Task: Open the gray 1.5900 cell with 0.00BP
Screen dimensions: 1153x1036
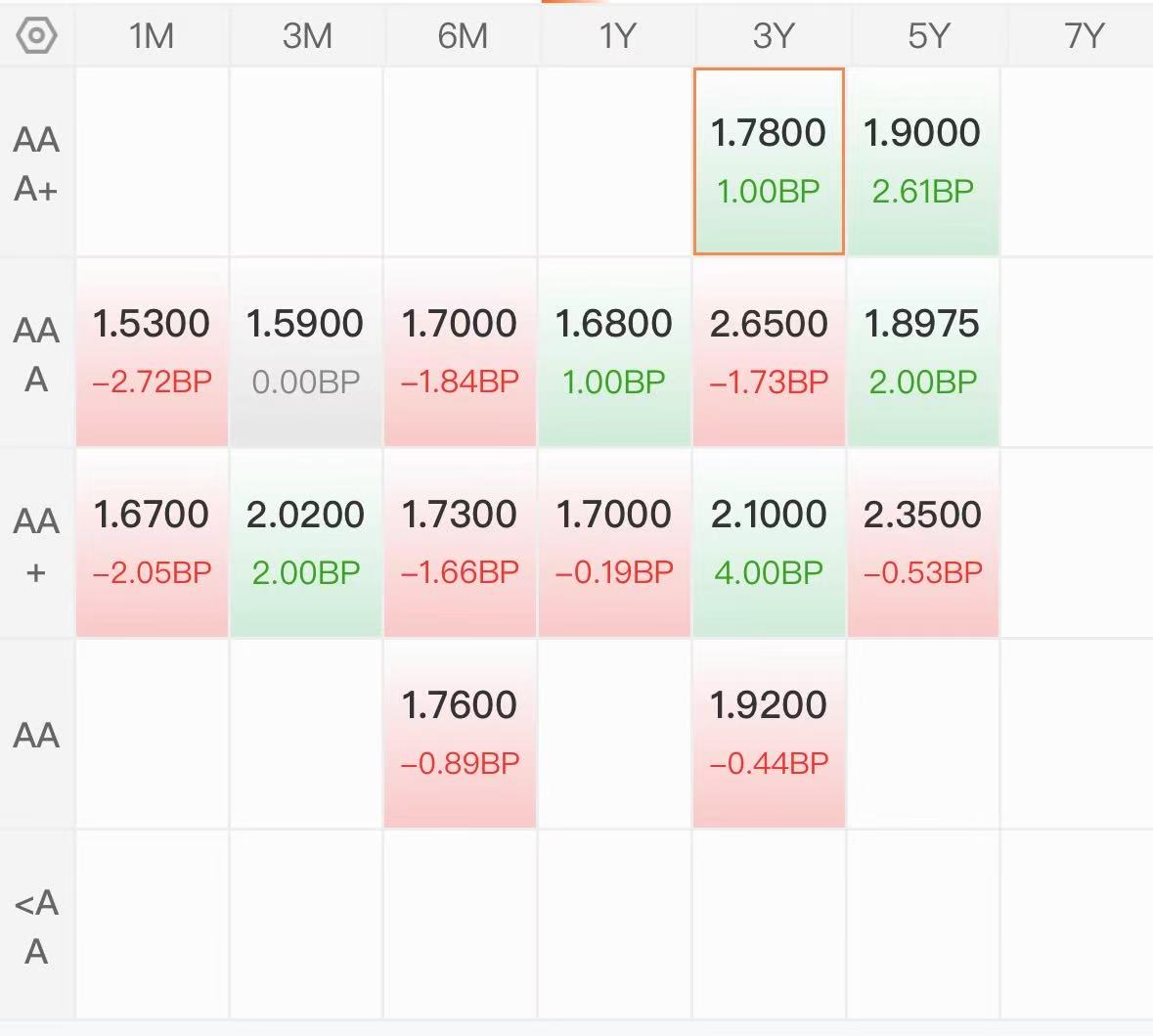Action: 306,352
